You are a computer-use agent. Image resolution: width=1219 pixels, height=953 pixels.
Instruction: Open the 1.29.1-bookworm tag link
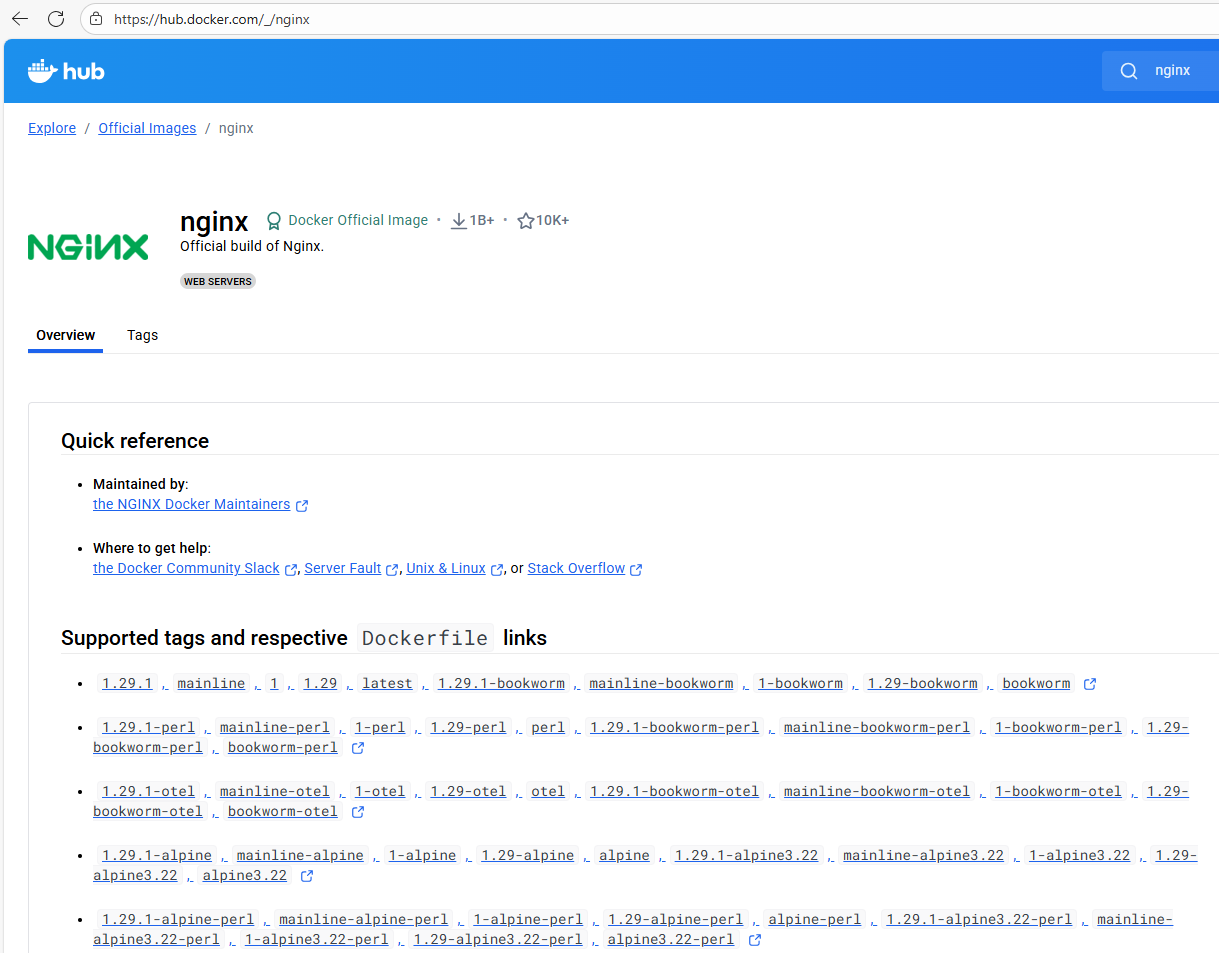tap(501, 683)
